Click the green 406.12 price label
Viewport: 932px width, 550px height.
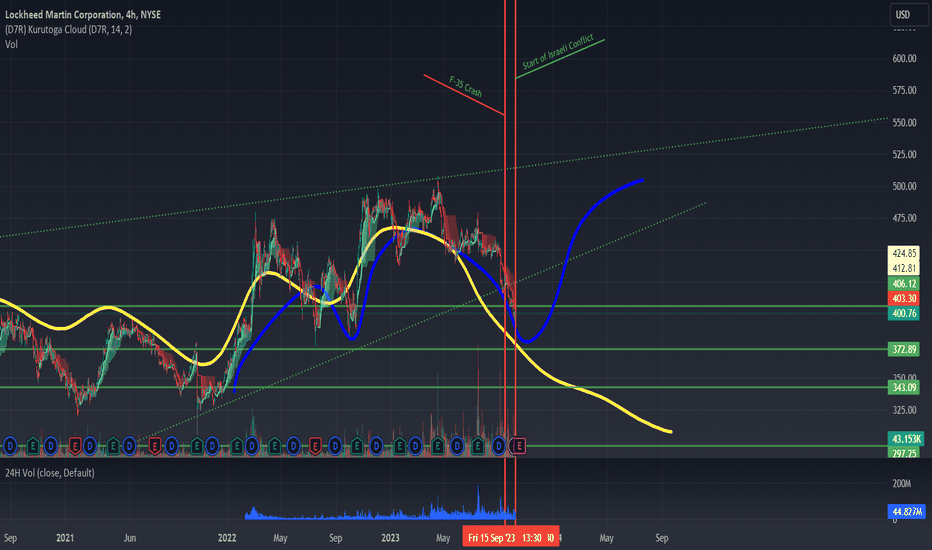pos(904,284)
